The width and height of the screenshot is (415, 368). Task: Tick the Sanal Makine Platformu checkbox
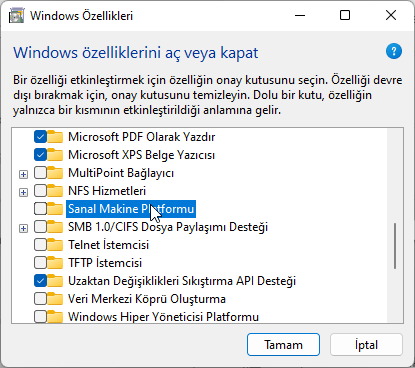tap(40, 209)
